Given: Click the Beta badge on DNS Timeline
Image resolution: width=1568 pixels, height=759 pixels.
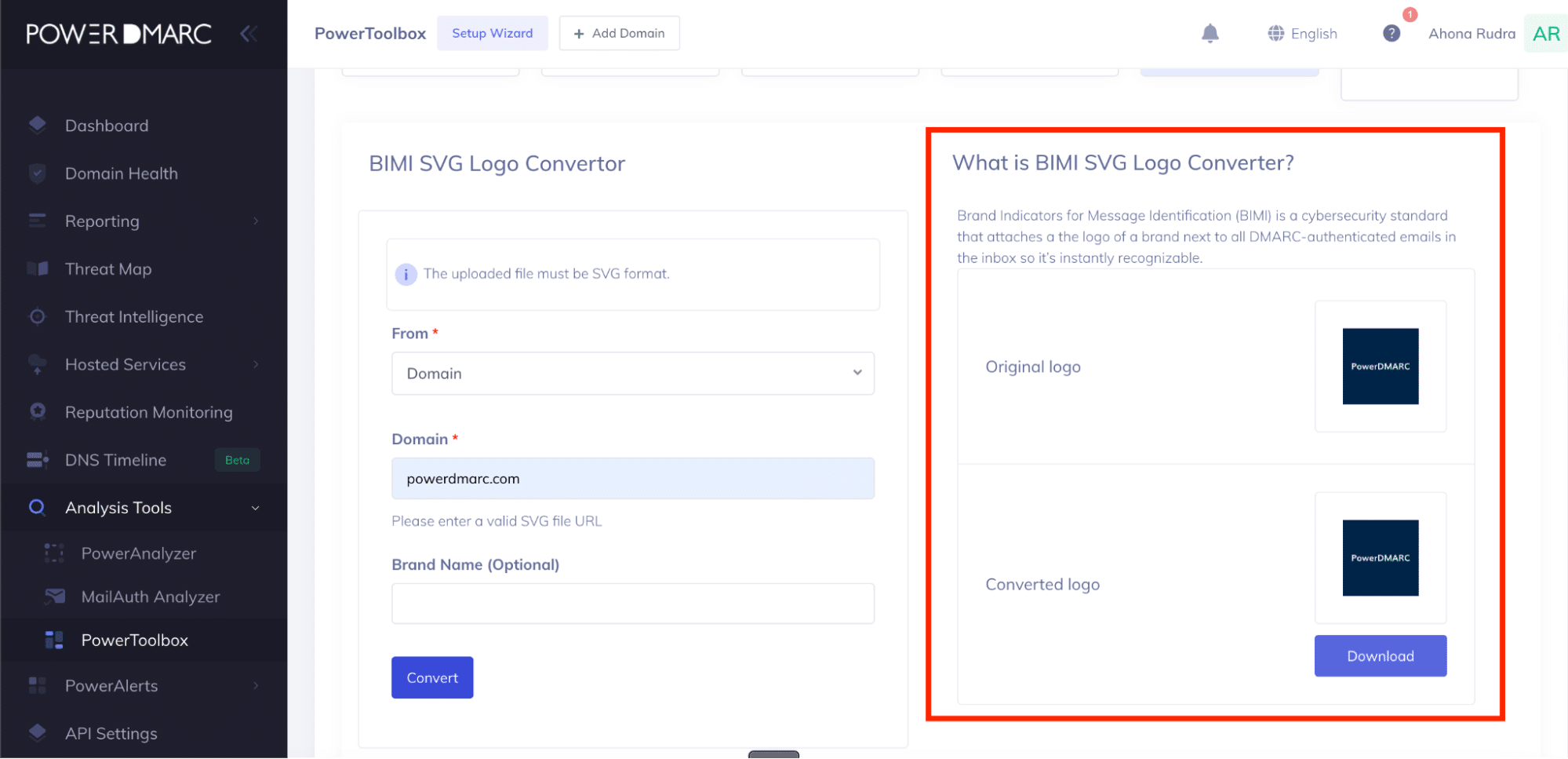Looking at the screenshot, I should pos(238,460).
